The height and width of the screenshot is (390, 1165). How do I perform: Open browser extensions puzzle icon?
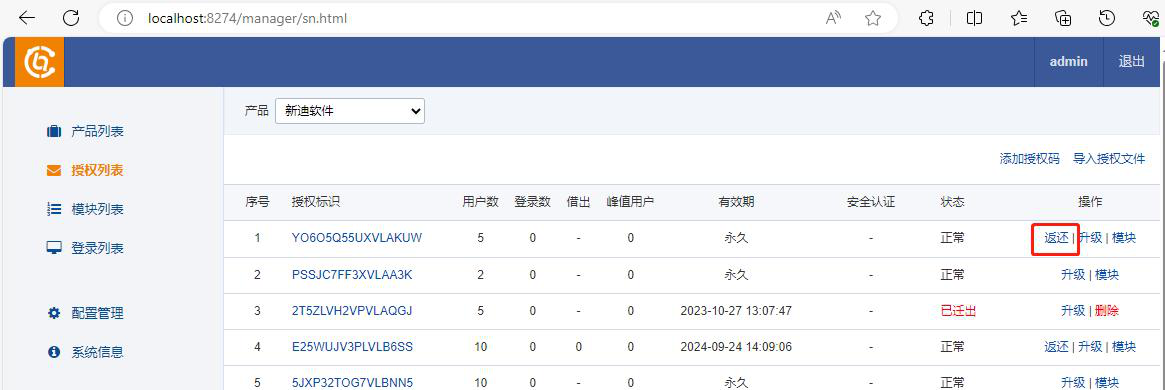click(x=927, y=19)
